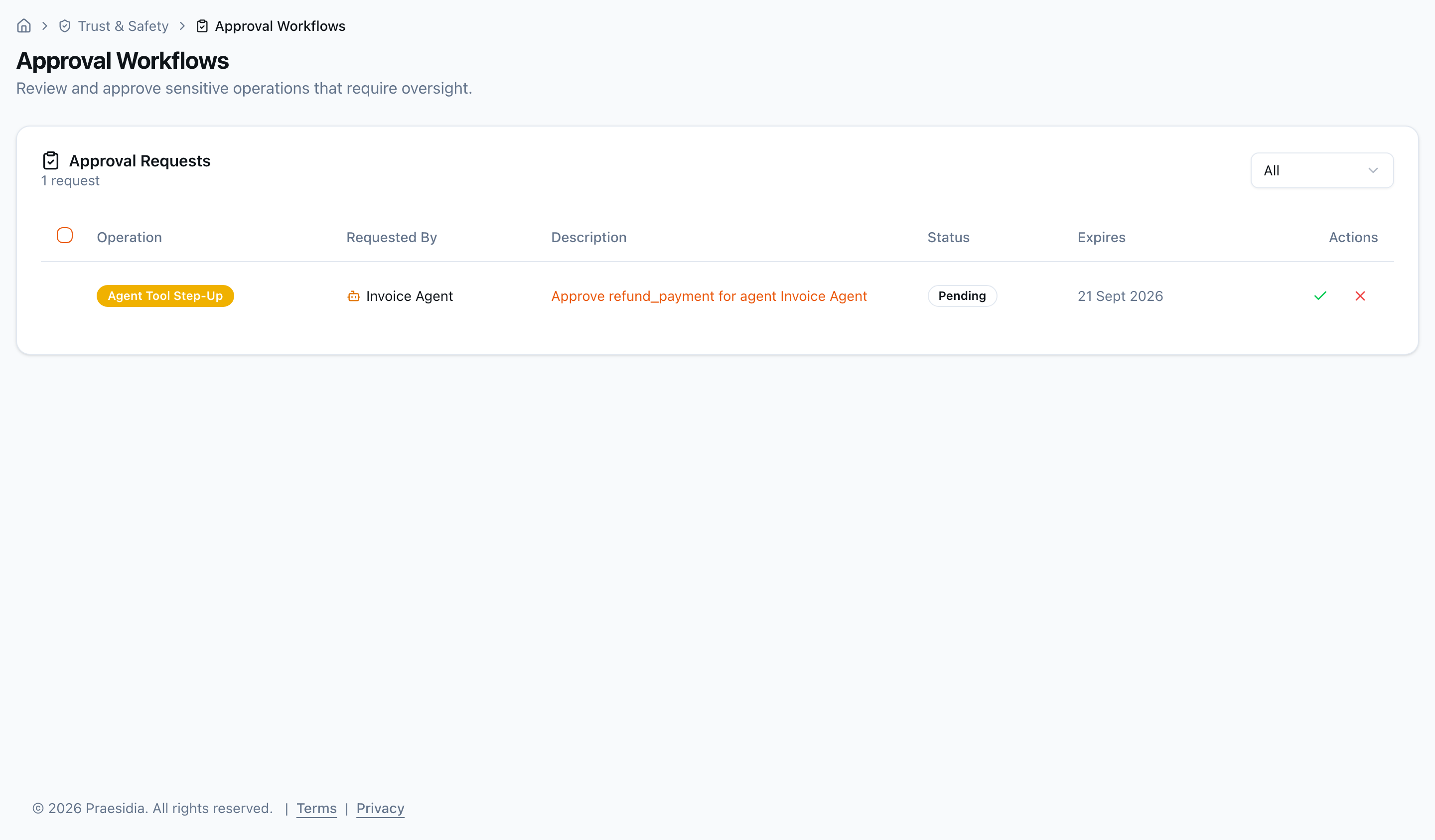Click the clipboard icon in breadcrumb
The height and width of the screenshot is (840, 1435).
coord(202,26)
